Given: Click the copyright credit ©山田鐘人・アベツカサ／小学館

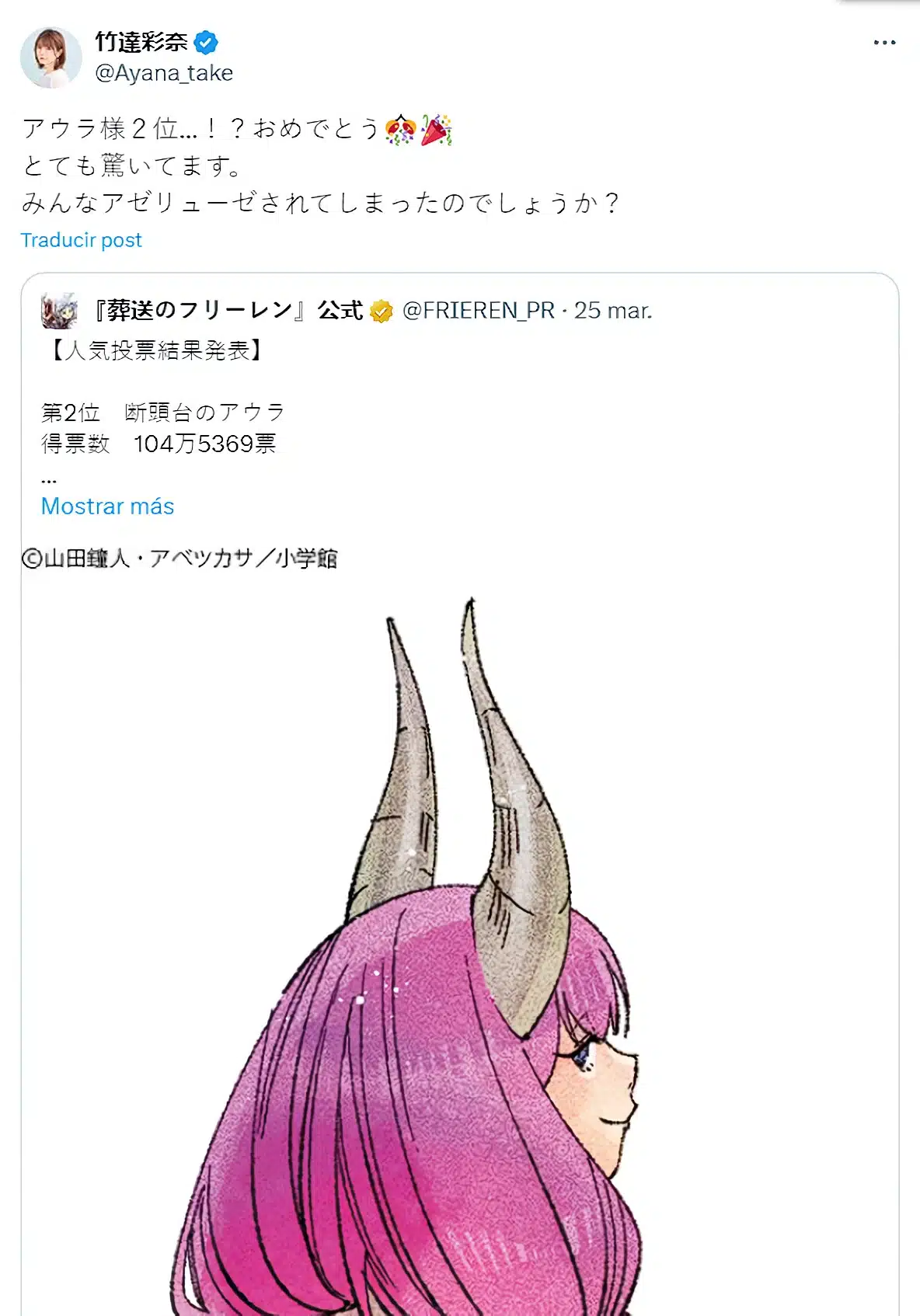Looking at the screenshot, I should tap(179, 559).
